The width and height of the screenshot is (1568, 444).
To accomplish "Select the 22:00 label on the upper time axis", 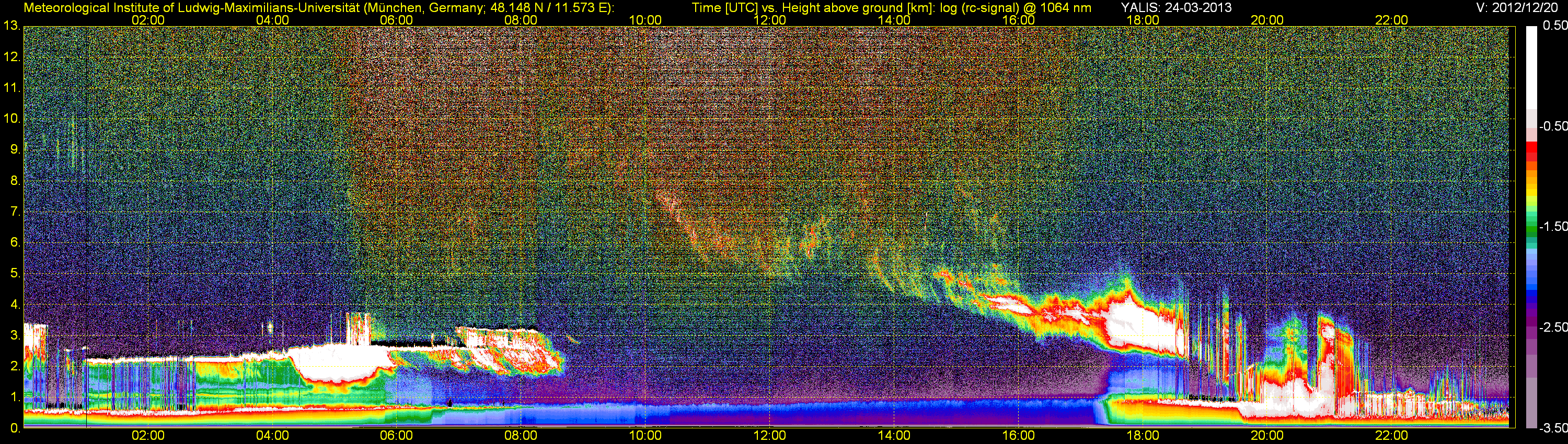I will (1391, 20).
